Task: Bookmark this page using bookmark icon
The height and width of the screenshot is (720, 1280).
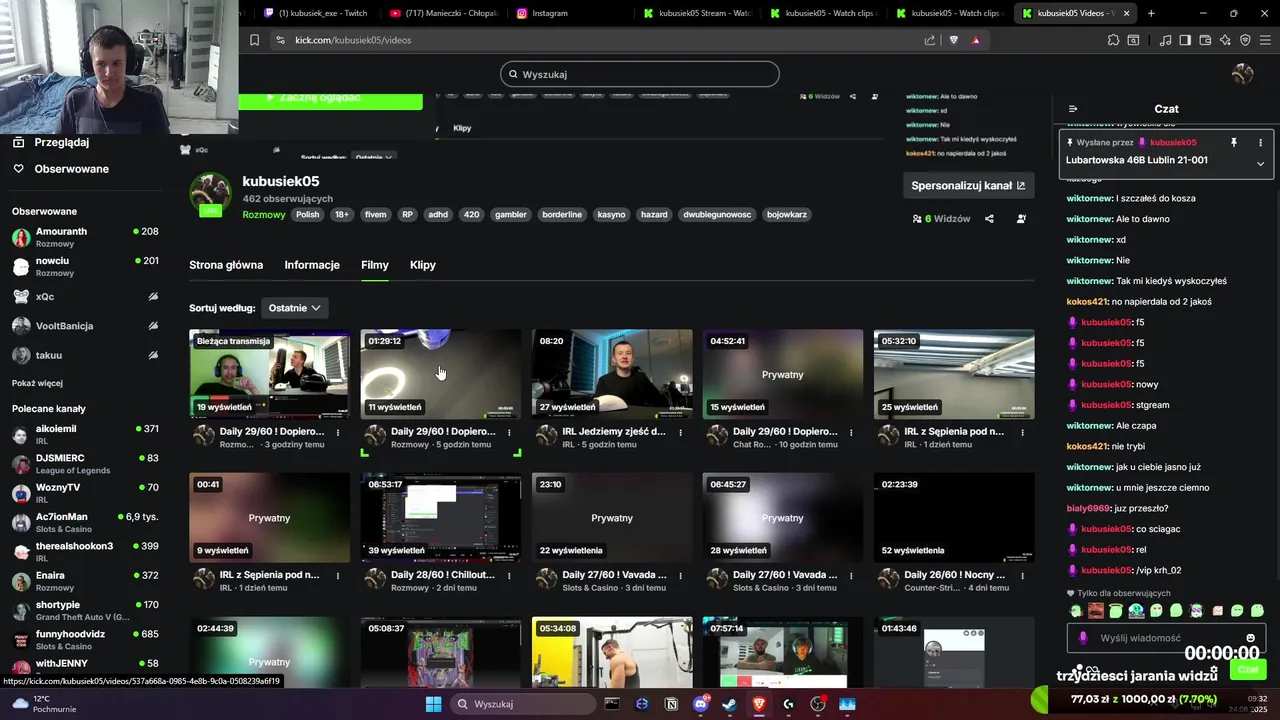Action: 254,40
